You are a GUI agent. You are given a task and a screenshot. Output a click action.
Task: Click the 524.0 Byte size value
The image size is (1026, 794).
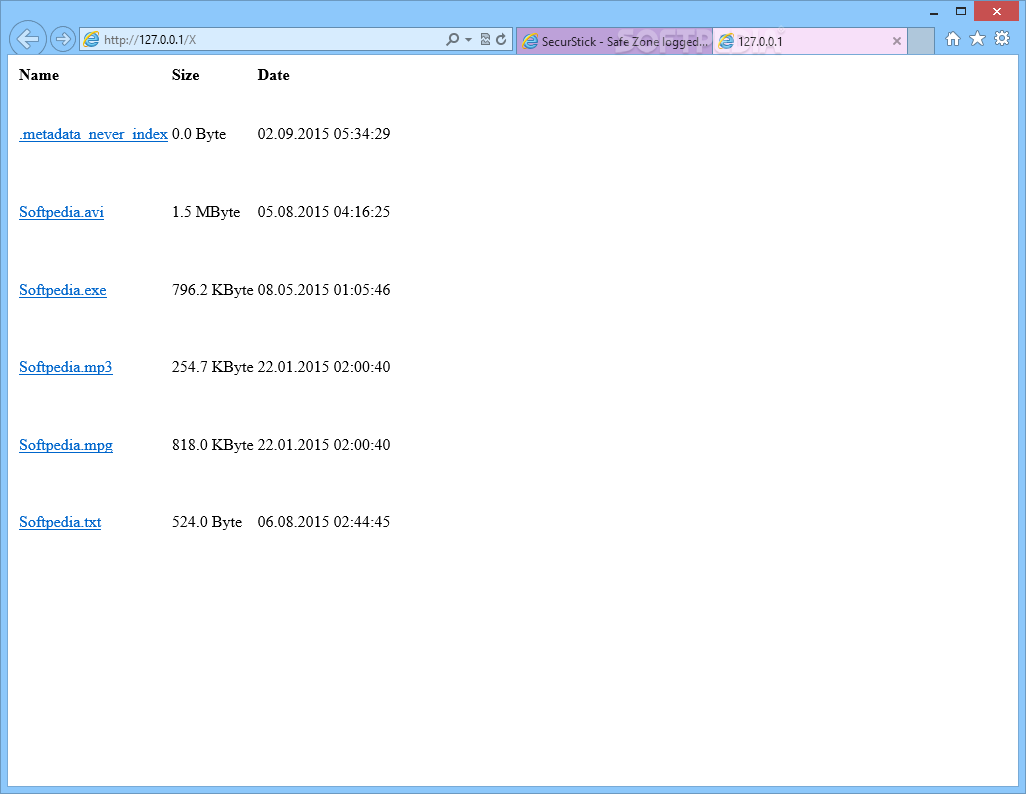click(x=207, y=522)
